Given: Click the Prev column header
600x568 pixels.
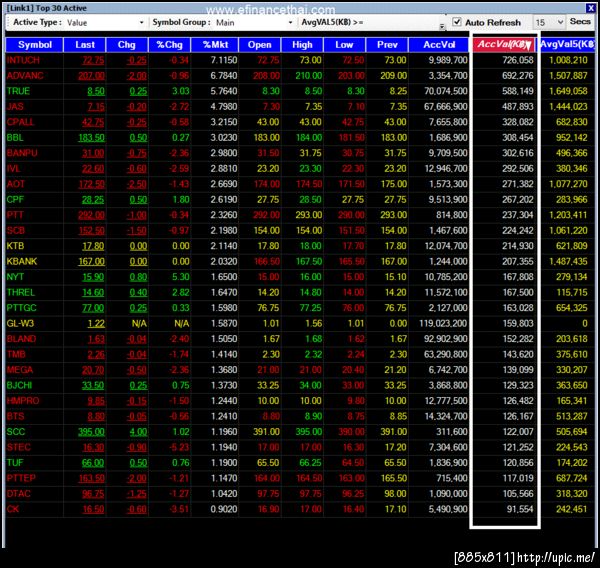Looking at the screenshot, I should [x=387, y=45].
